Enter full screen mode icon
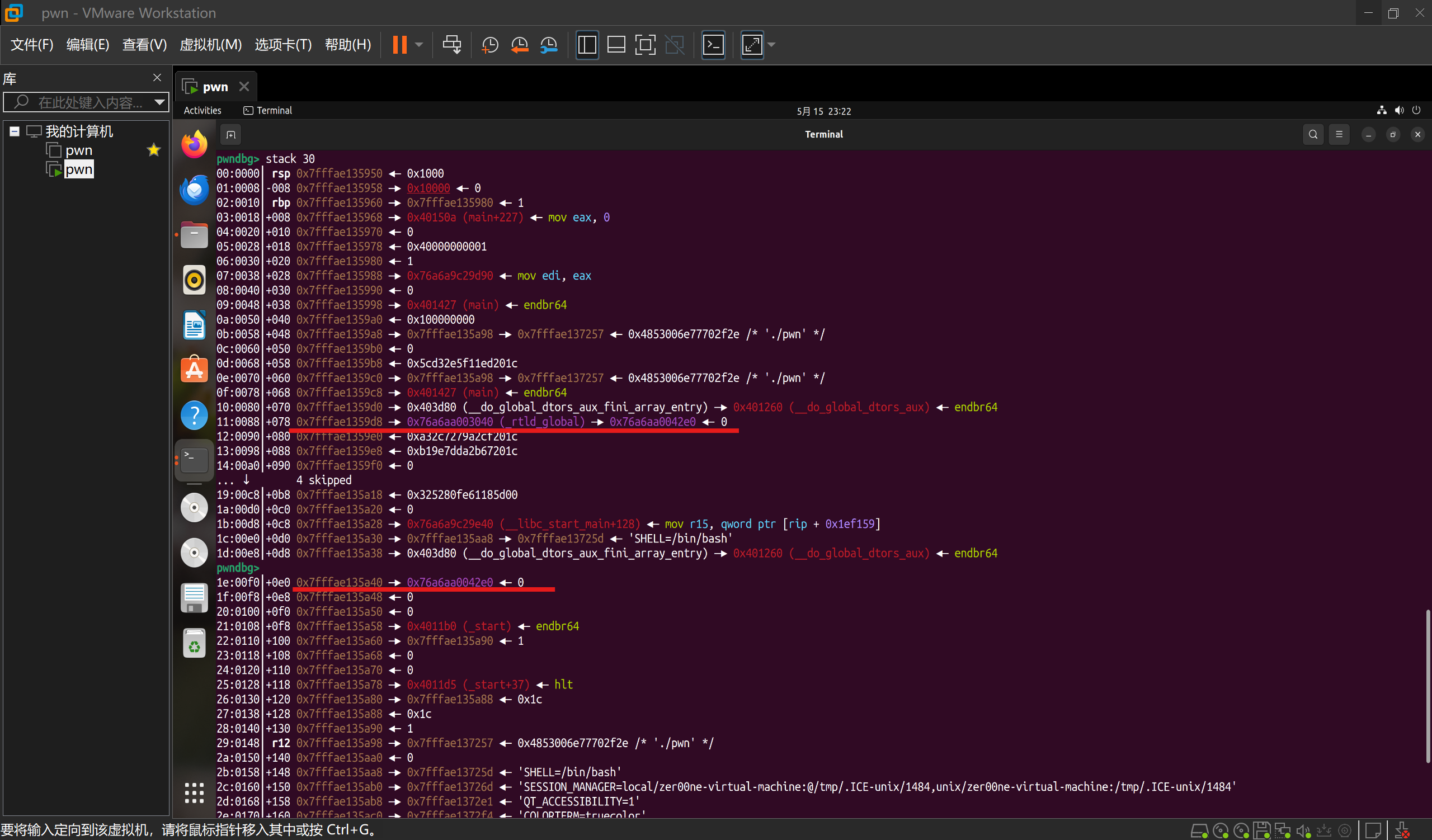The width and height of the screenshot is (1432, 840). click(x=645, y=44)
